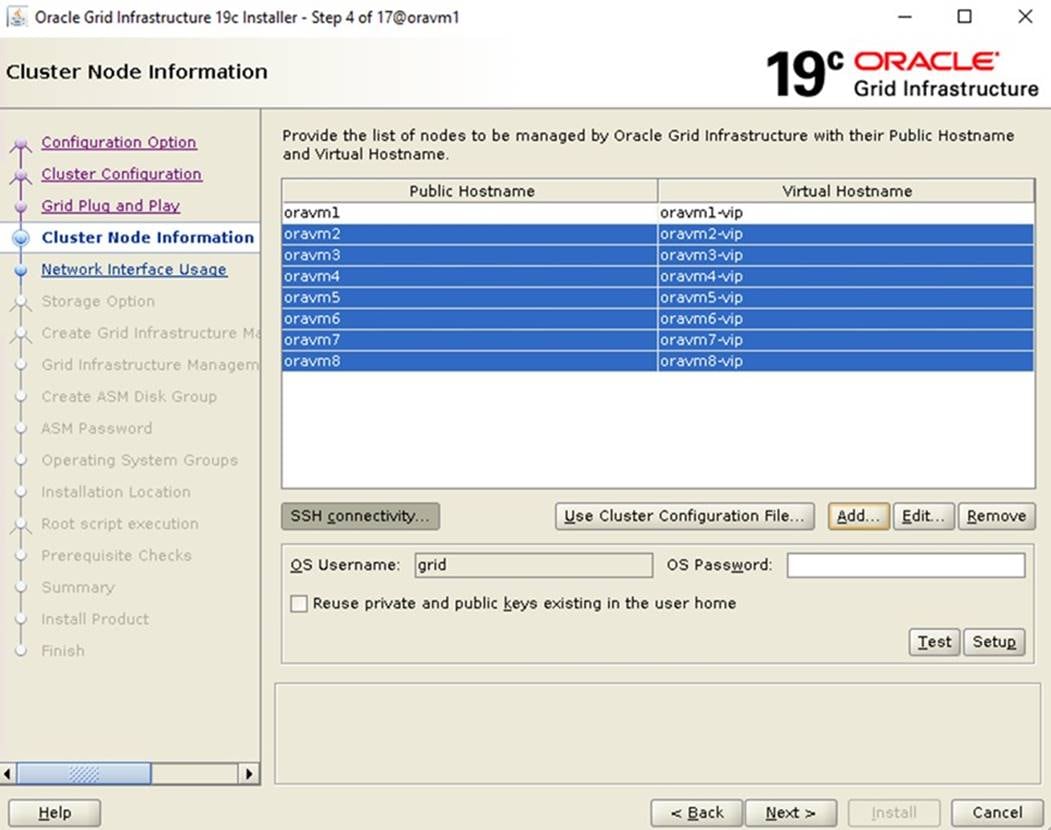Run SSH Setup
The image size is (1051, 830).
pyautogui.click(x=994, y=642)
